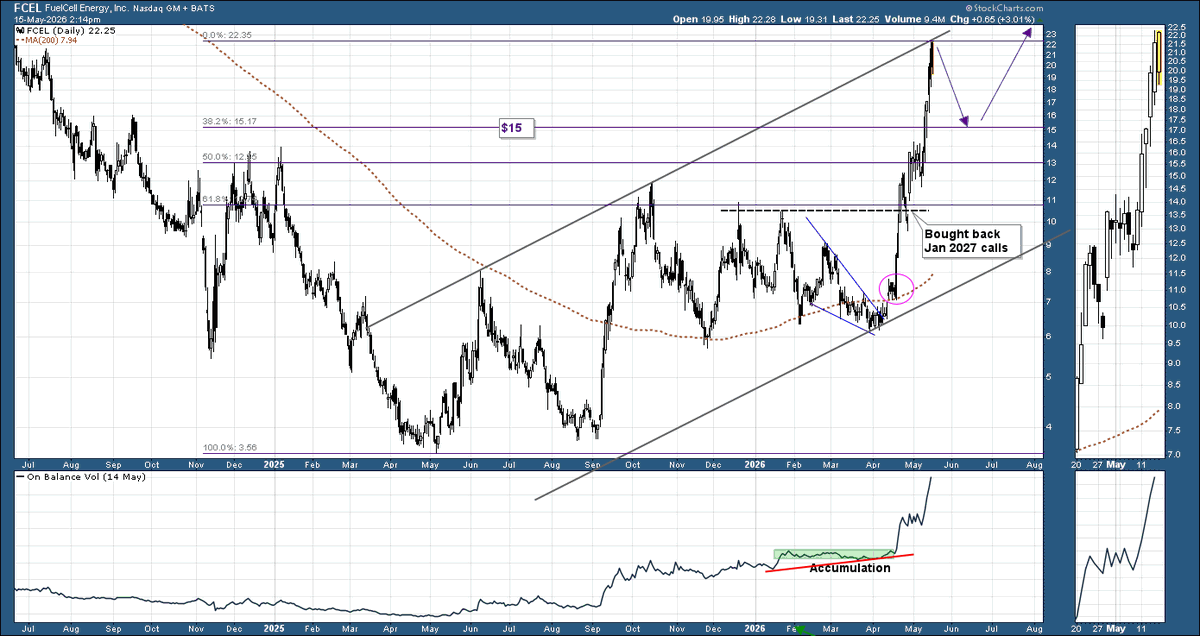
Task: Click the 50.0% Fibonacci retracement label
Action: coord(232,157)
